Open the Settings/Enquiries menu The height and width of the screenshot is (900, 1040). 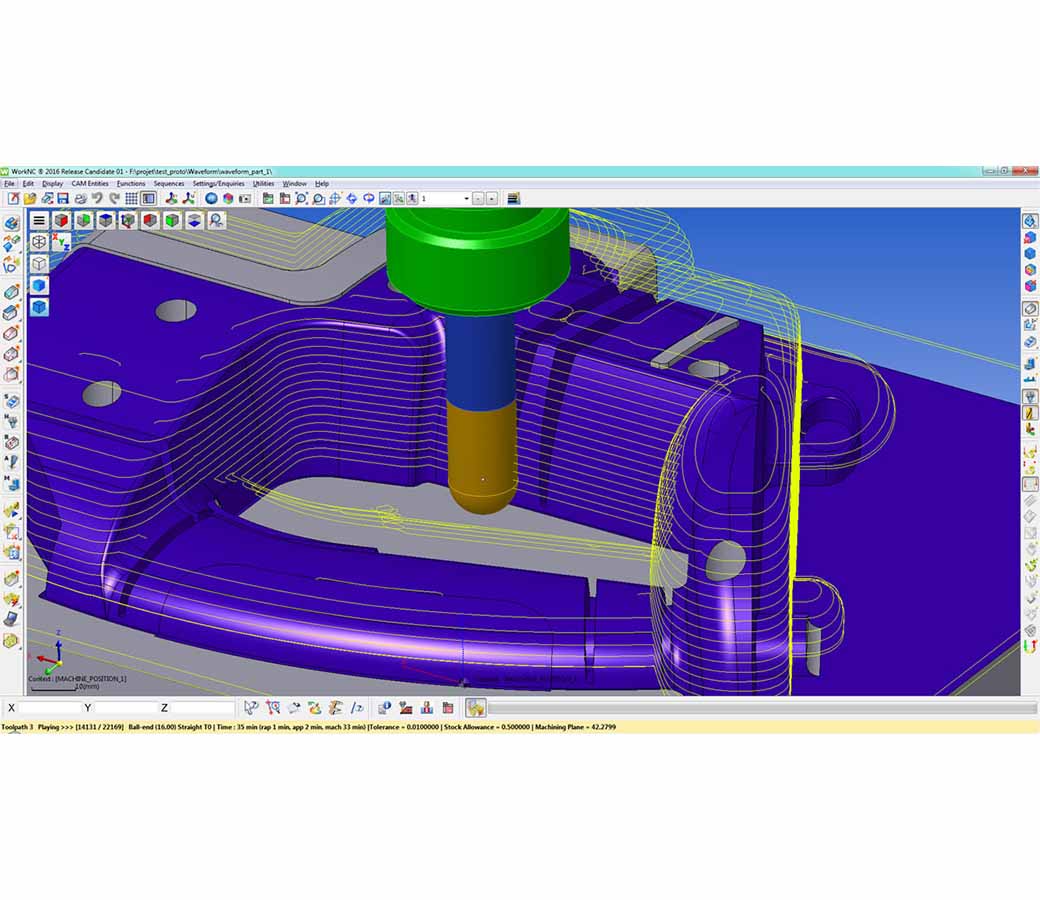pyautogui.click(x=218, y=184)
